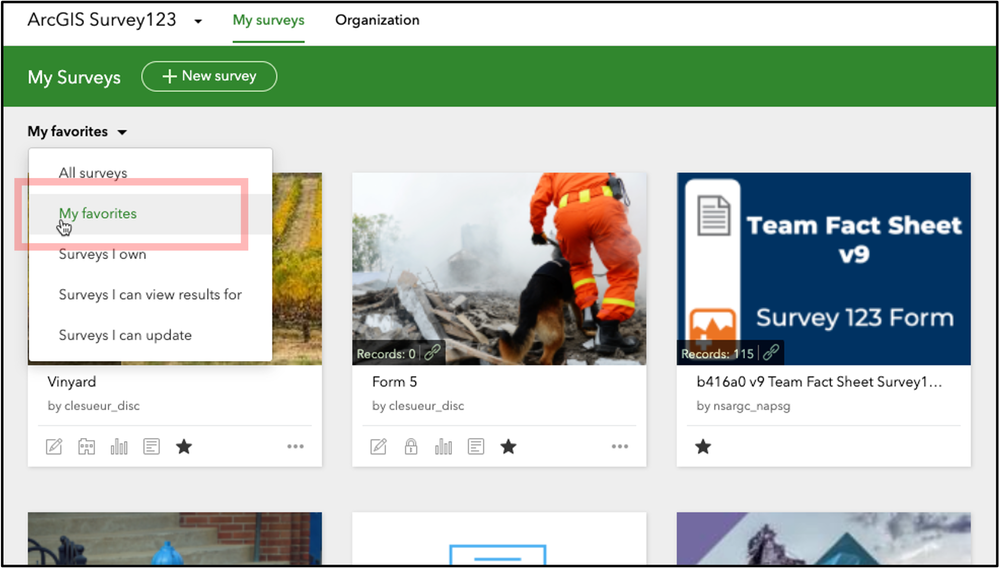This screenshot has width=999, height=568.
Task: Open more options ellipsis on Vinyard card
Action: coord(295,447)
